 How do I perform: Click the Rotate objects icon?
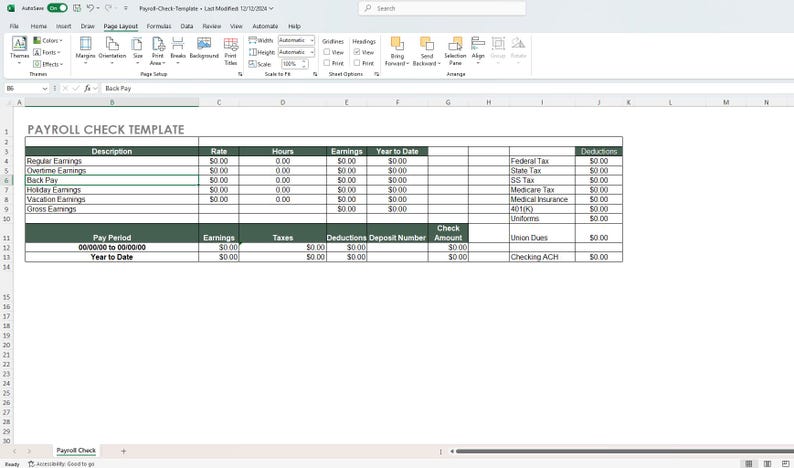click(518, 44)
